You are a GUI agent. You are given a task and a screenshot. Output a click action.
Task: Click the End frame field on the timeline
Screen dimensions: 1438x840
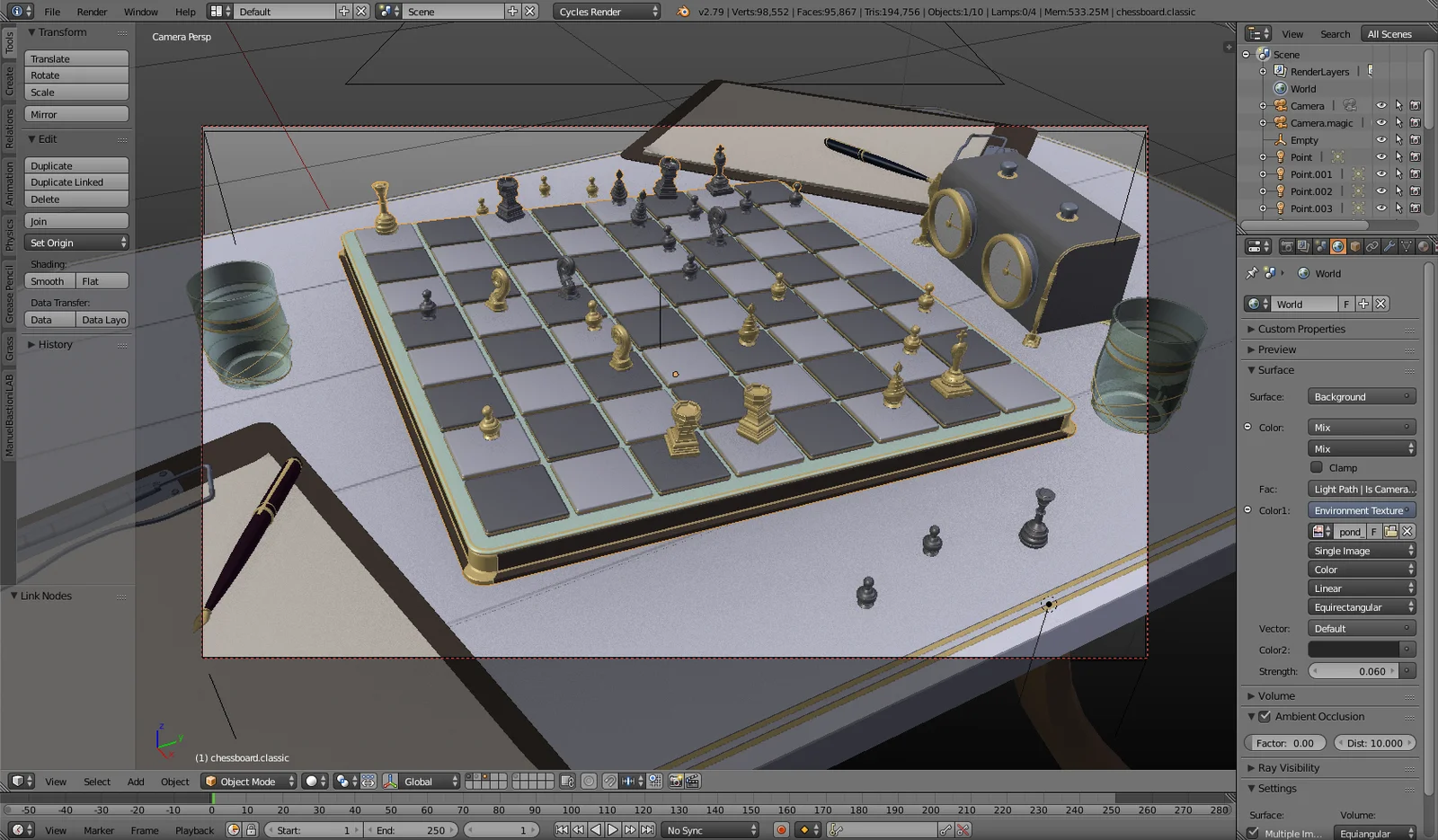click(410, 829)
